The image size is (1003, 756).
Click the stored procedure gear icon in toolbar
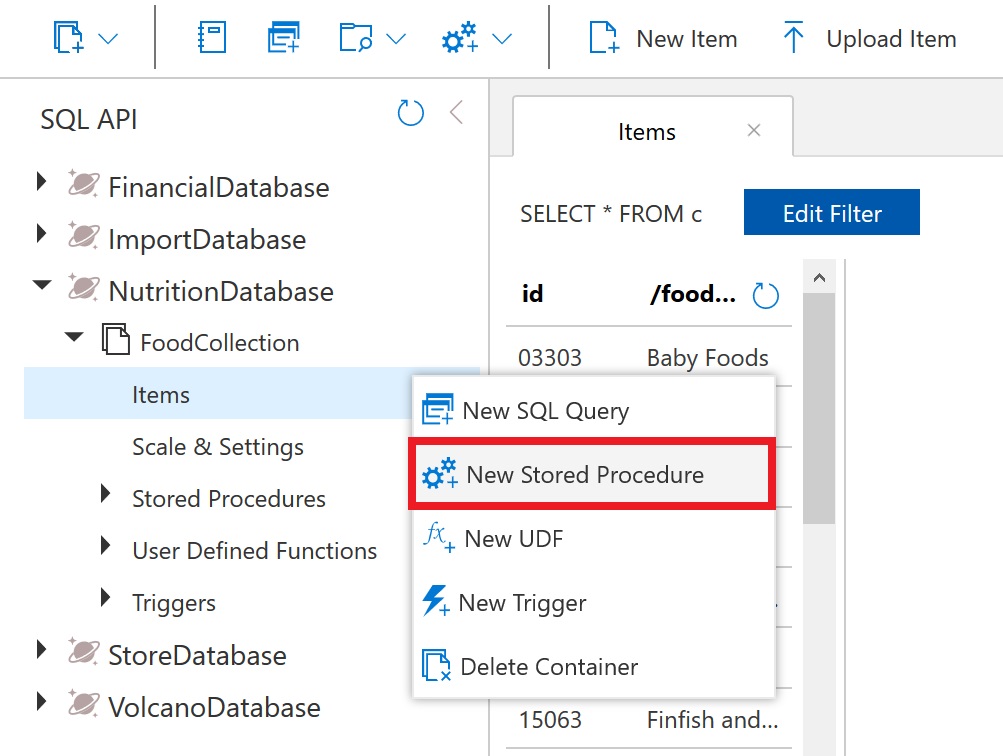pos(459,37)
